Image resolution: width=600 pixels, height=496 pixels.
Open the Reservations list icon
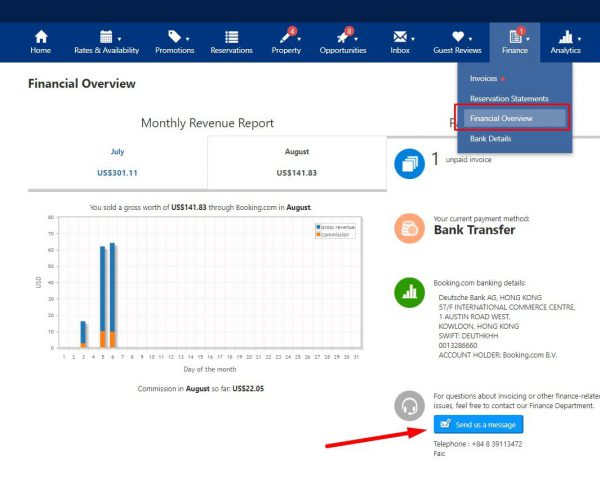231,37
